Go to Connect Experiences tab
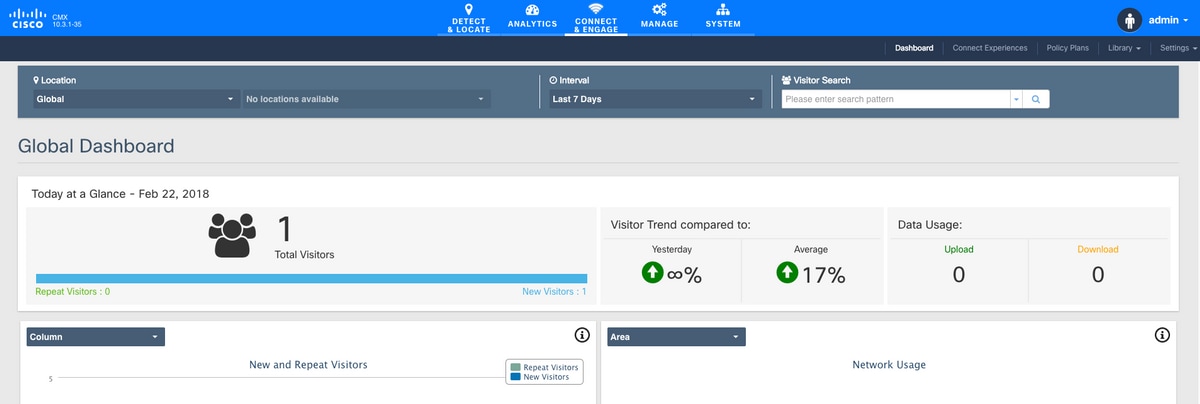 pyautogui.click(x=990, y=48)
